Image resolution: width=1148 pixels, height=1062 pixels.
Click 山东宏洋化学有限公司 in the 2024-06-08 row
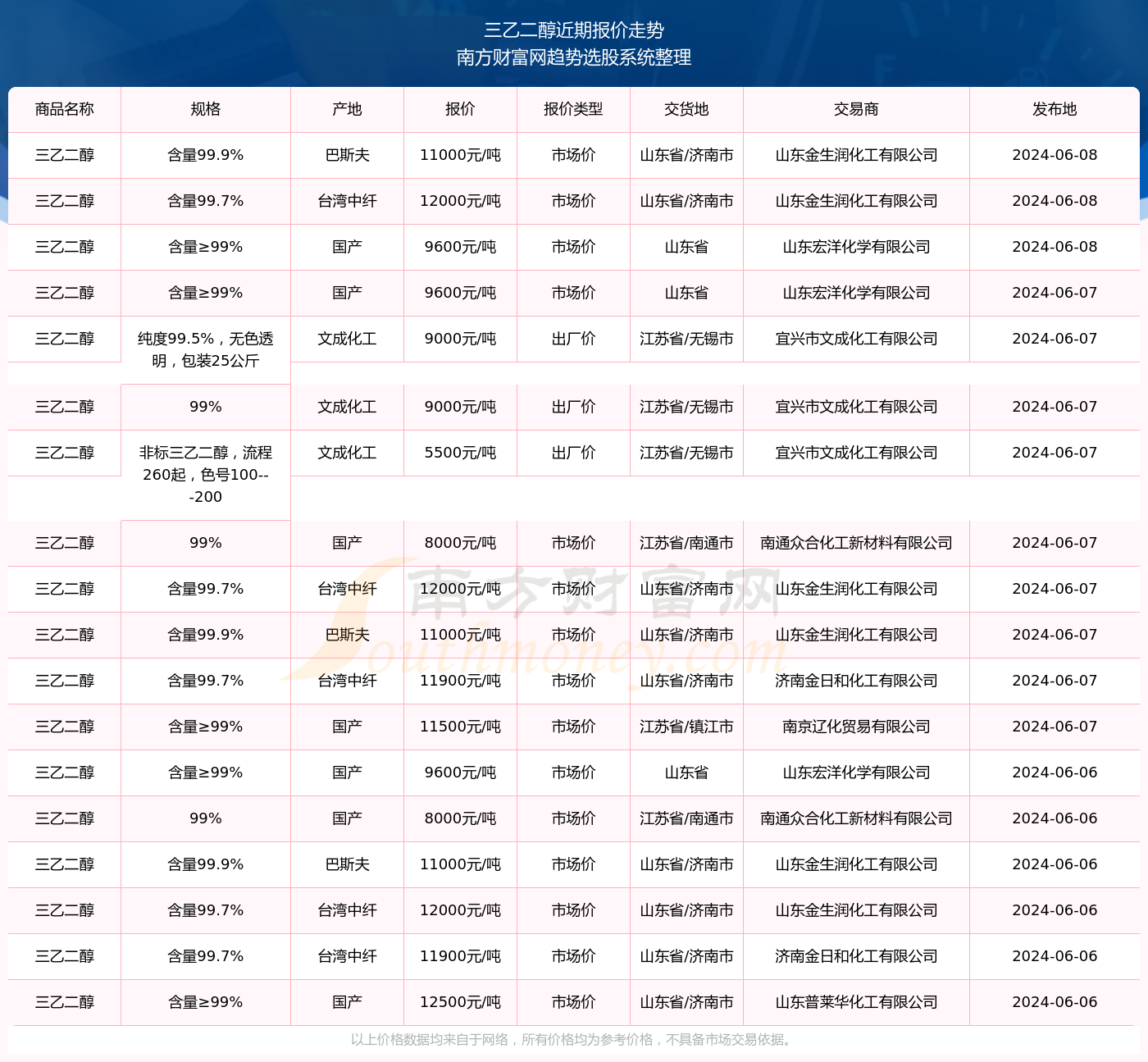point(857,247)
